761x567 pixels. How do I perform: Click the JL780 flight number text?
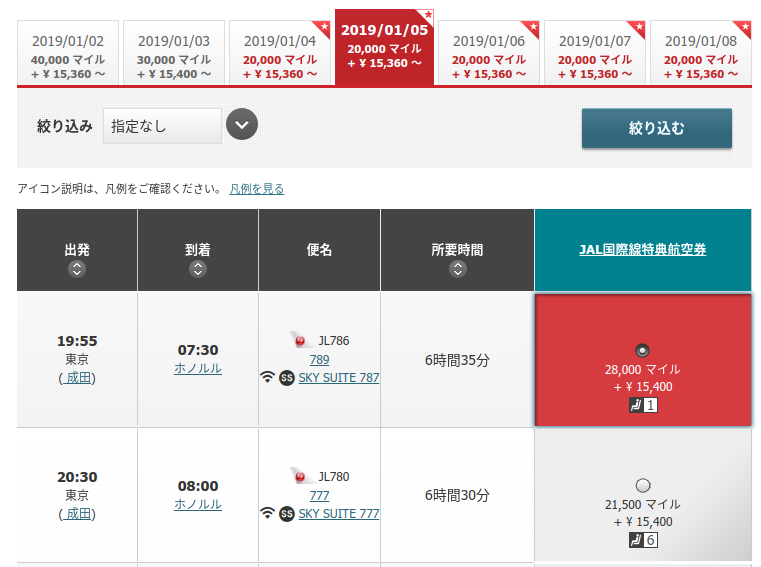[333, 476]
